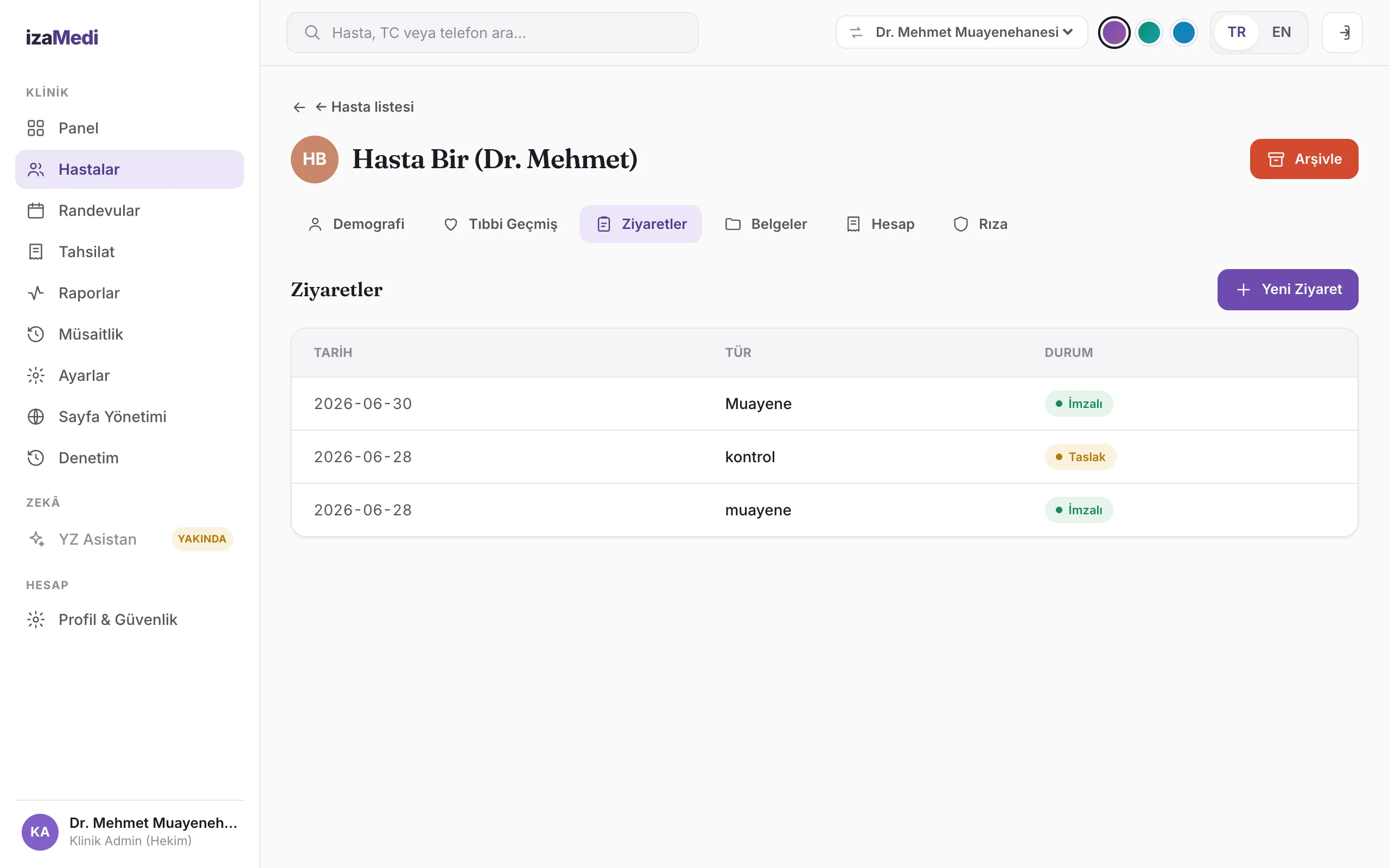This screenshot has height=868, width=1389.
Task: Open the Belgeler tab
Action: (766, 224)
